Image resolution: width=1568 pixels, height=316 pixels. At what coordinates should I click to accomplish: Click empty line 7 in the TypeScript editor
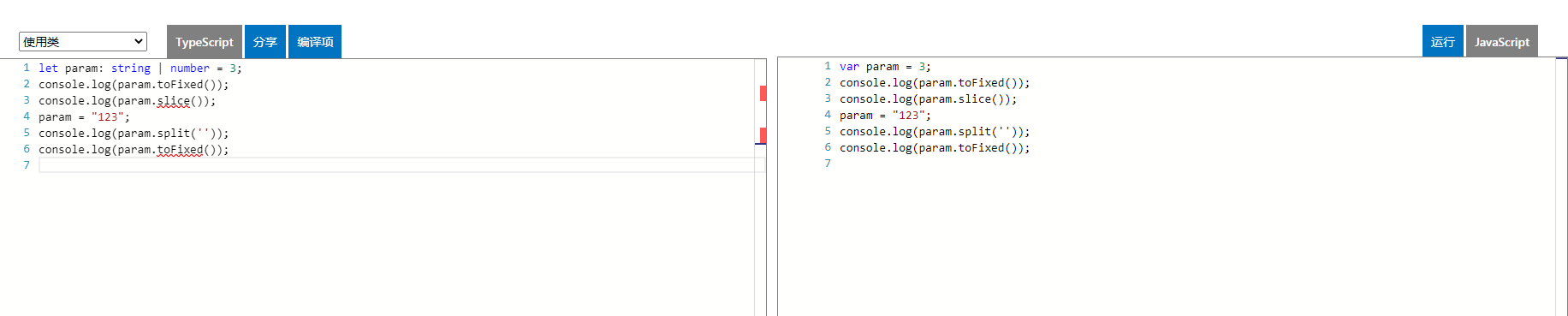click(401, 165)
